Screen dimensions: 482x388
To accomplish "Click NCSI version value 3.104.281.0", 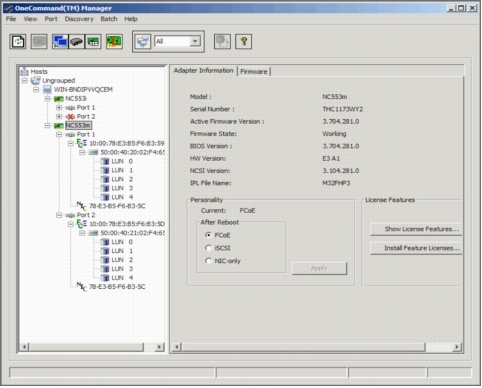I will 341,171.
